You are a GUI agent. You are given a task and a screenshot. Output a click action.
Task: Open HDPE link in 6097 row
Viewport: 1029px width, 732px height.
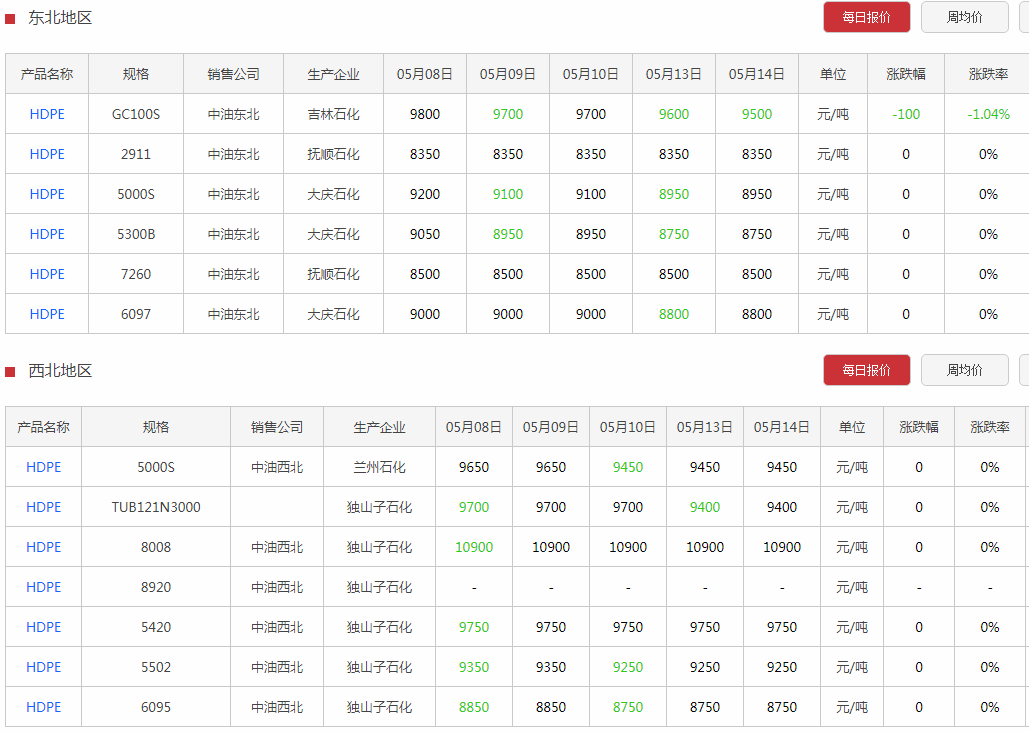[x=47, y=314]
